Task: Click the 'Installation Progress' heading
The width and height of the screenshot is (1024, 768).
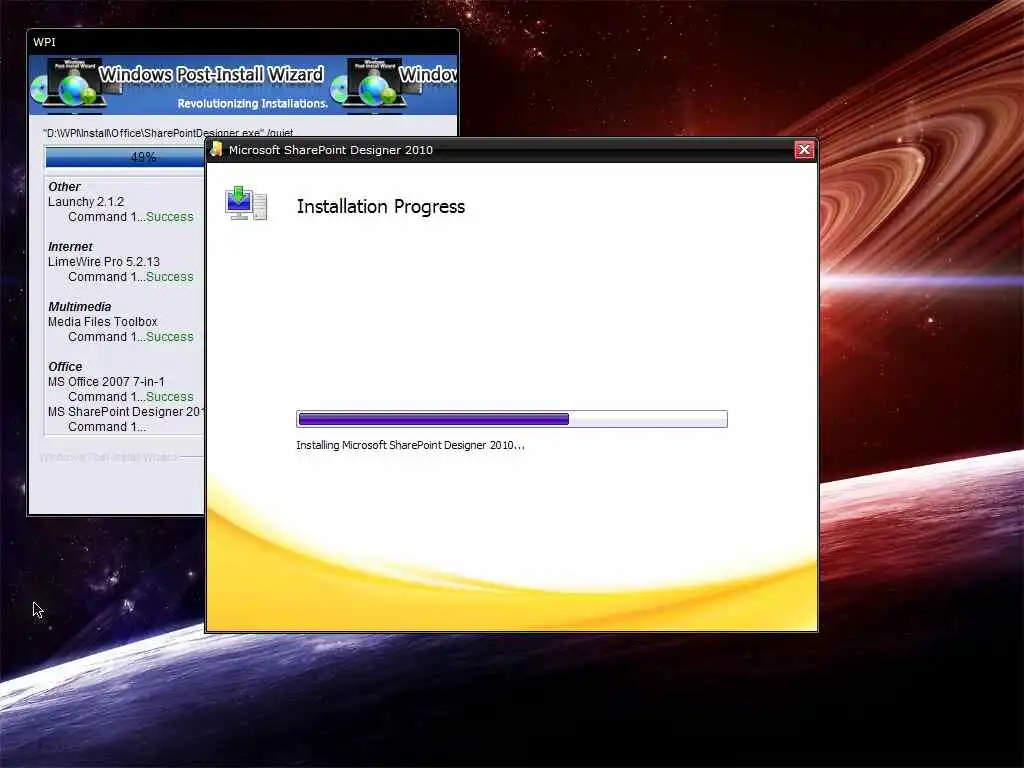Action: pyautogui.click(x=381, y=207)
